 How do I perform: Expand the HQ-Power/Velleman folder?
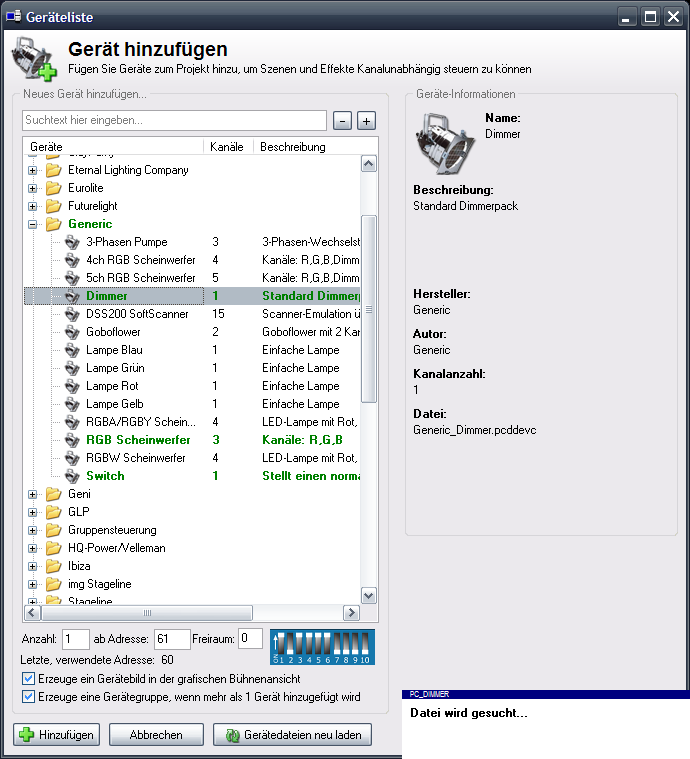33,548
